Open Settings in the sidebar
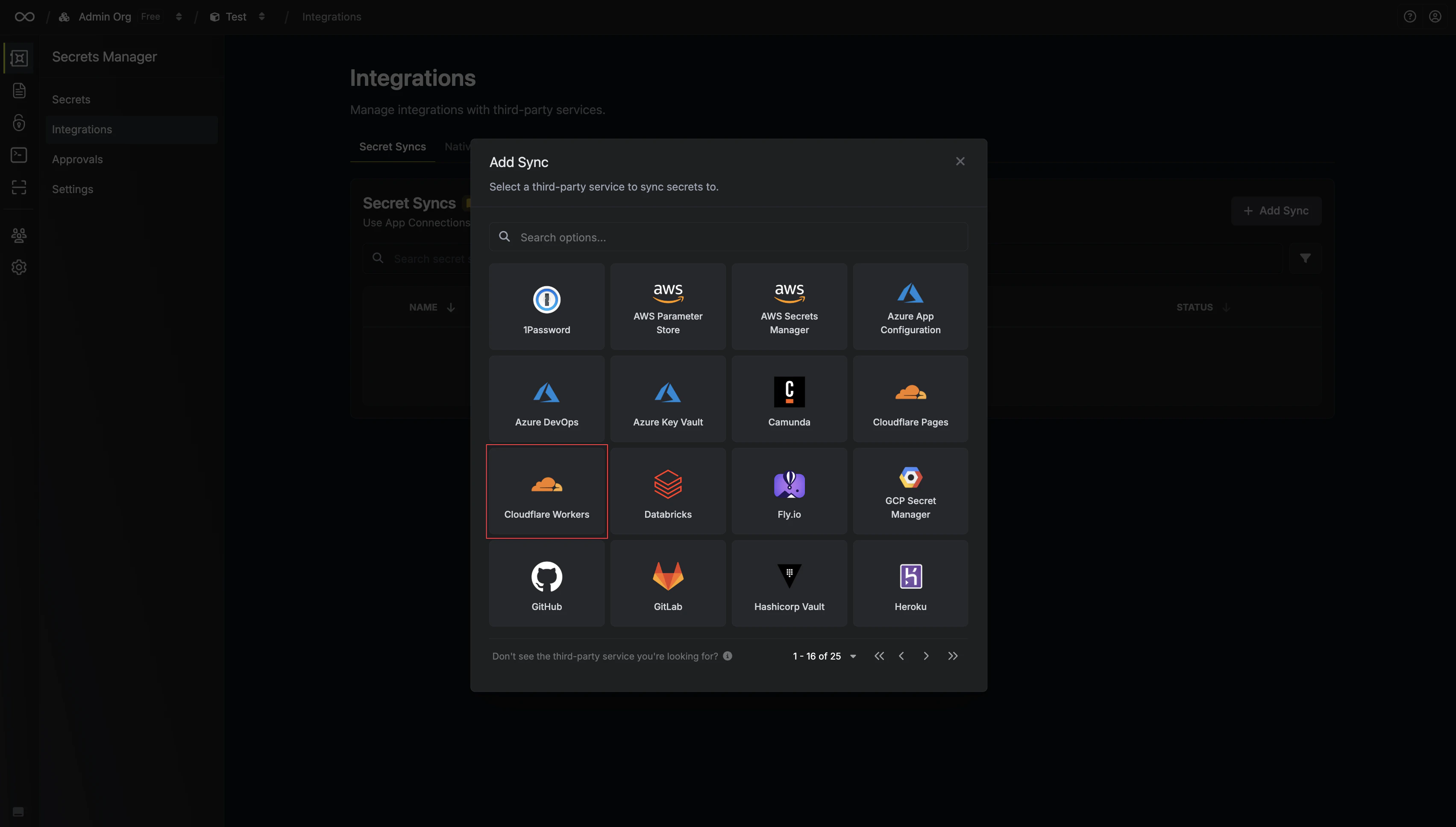The image size is (1456, 827). pyautogui.click(x=132, y=189)
